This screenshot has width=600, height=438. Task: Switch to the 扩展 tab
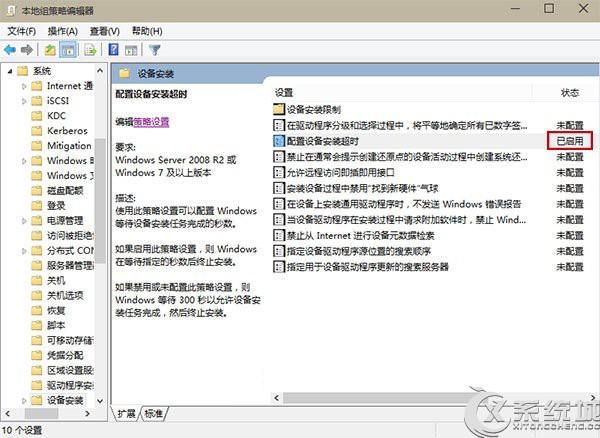pyautogui.click(x=126, y=414)
